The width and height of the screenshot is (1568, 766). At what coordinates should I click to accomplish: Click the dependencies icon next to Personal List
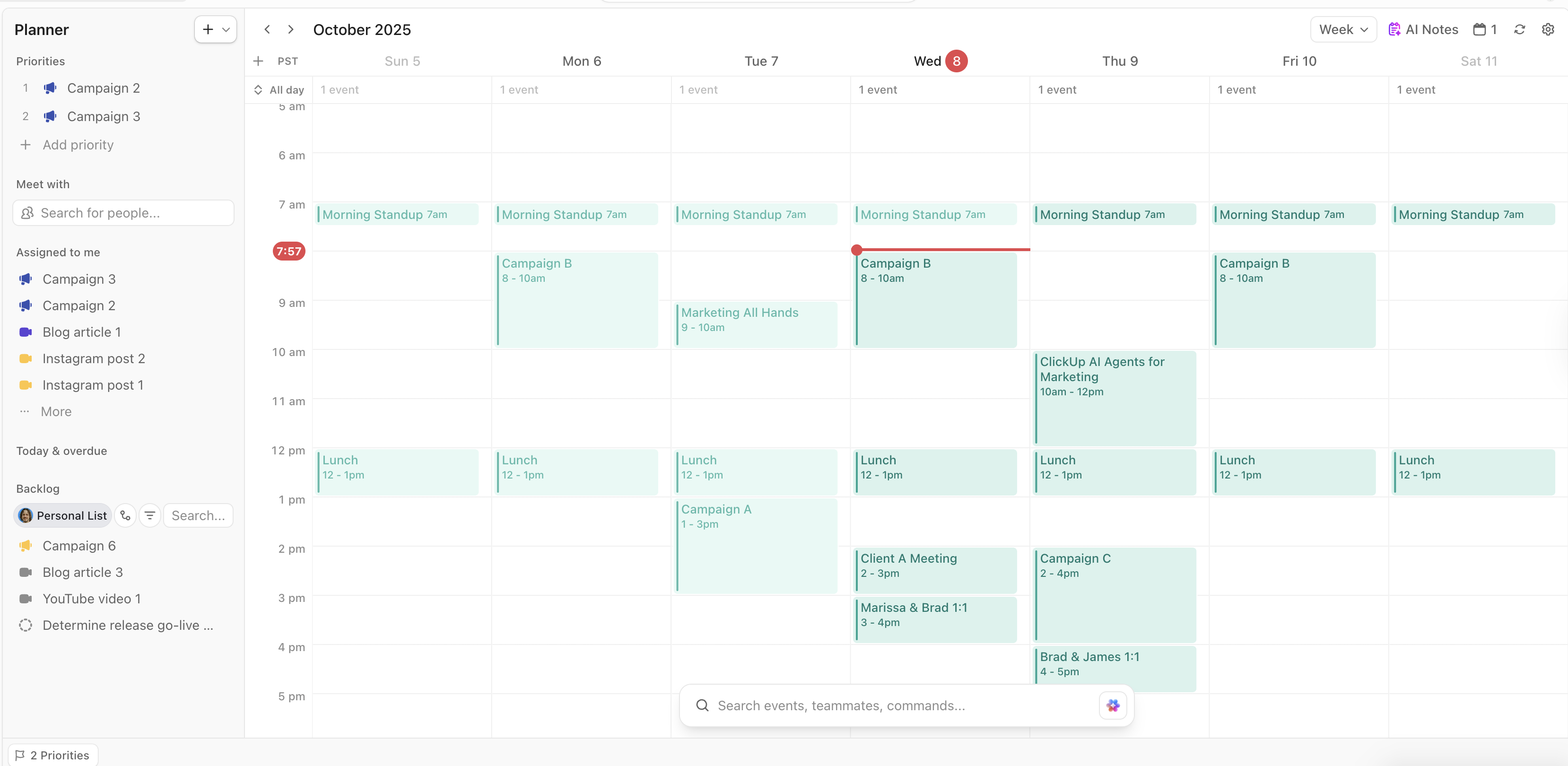tap(125, 515)
